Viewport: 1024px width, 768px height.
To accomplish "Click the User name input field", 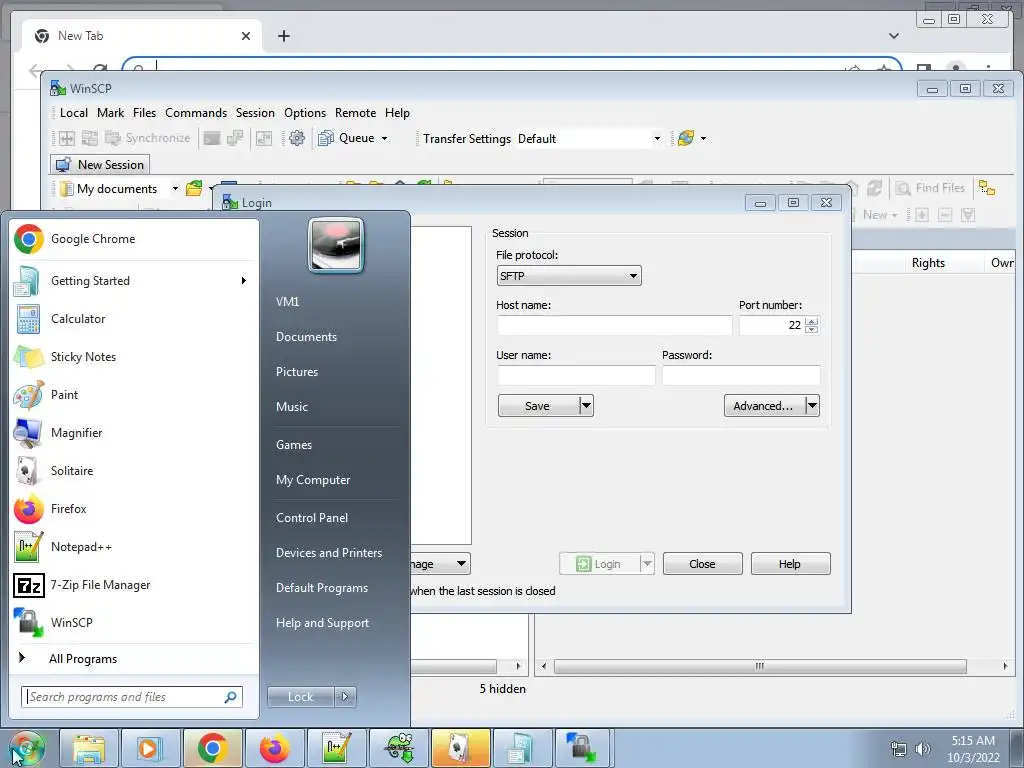I will coord(576,376).
